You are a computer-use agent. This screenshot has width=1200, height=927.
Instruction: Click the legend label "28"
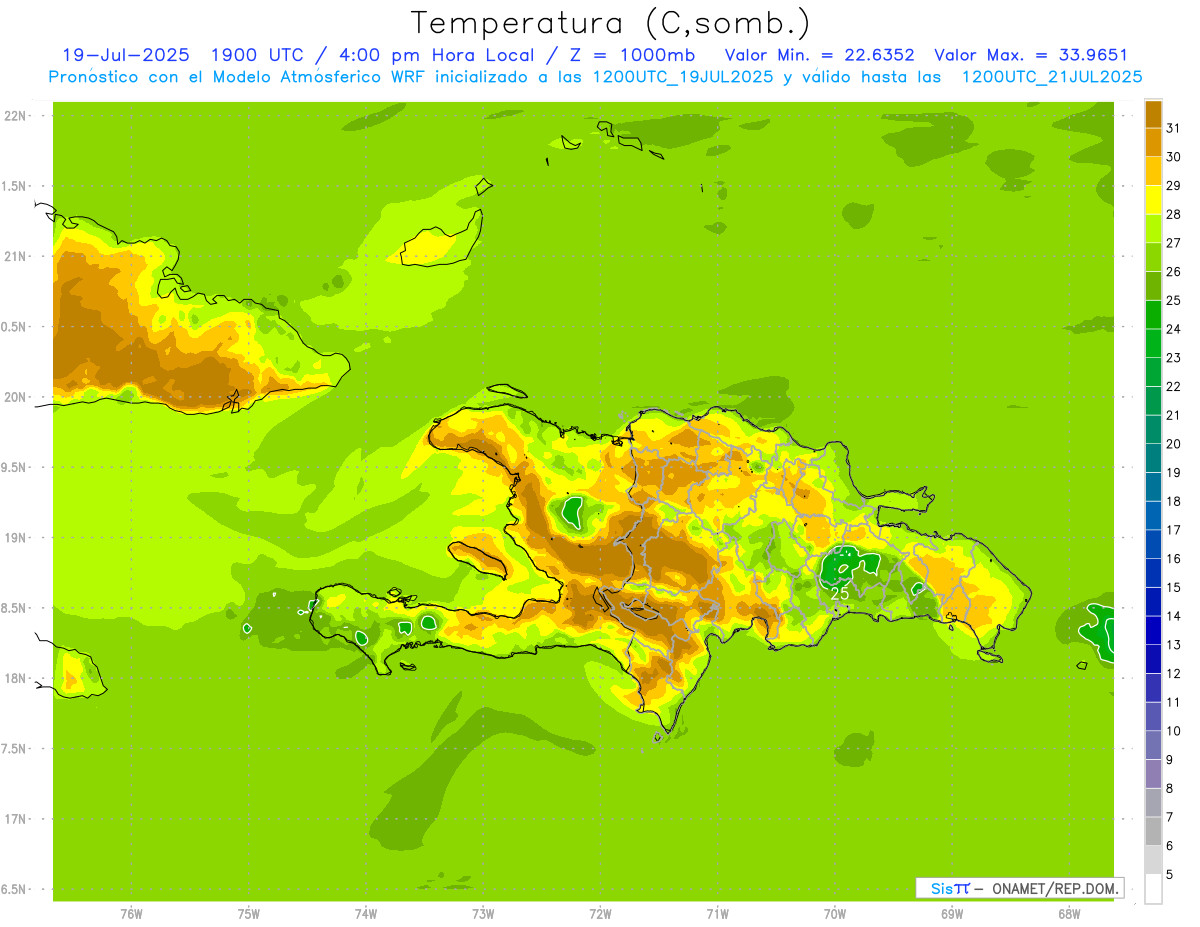coord(1174,214)
